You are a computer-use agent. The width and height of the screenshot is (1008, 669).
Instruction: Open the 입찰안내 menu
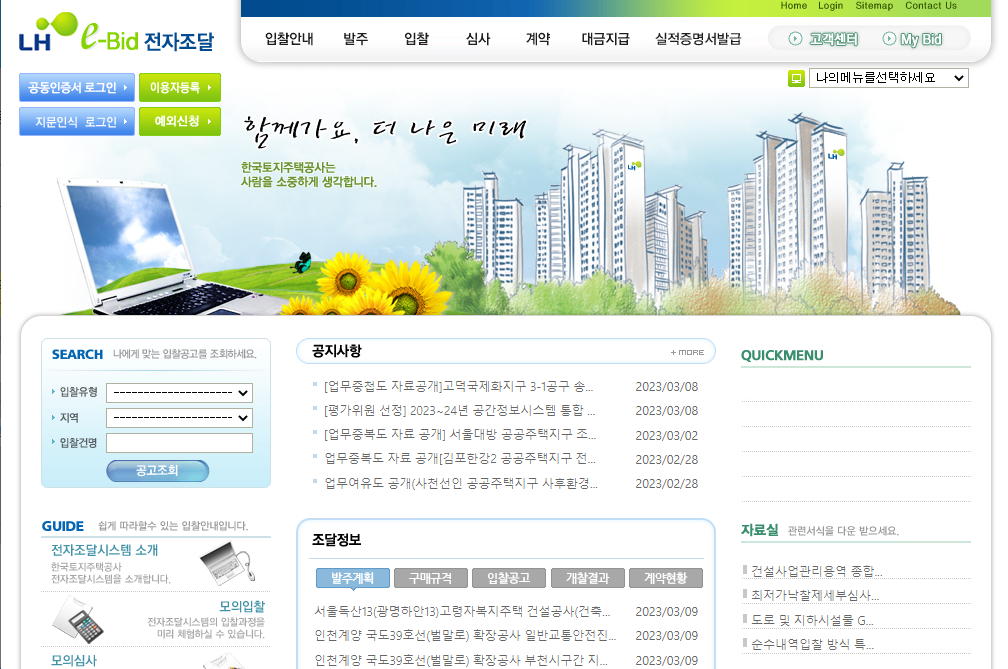point(289,39)
